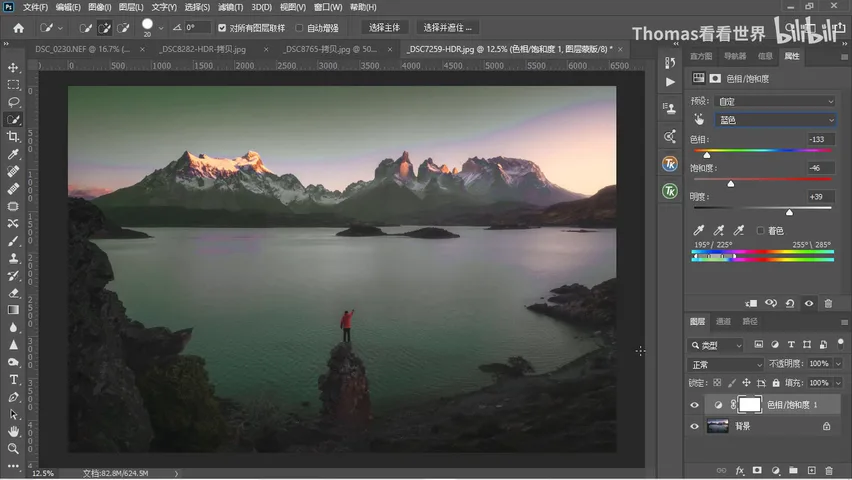The image size is (852, 480).
Task: Toggle Sample All Layers checkbox
Action: (x=222, y=28)
